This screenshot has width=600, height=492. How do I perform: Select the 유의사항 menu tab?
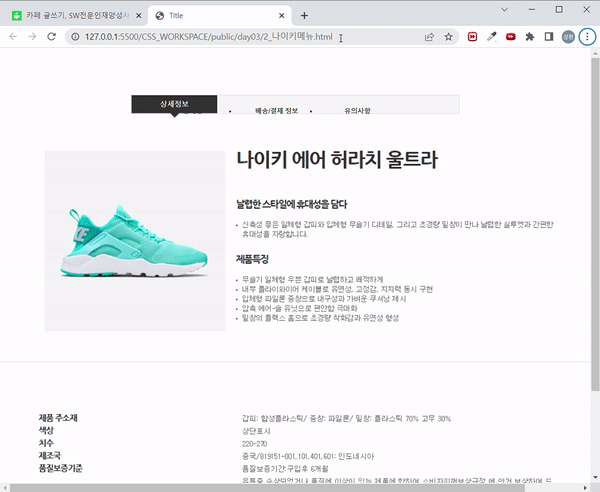pos(357,111)
